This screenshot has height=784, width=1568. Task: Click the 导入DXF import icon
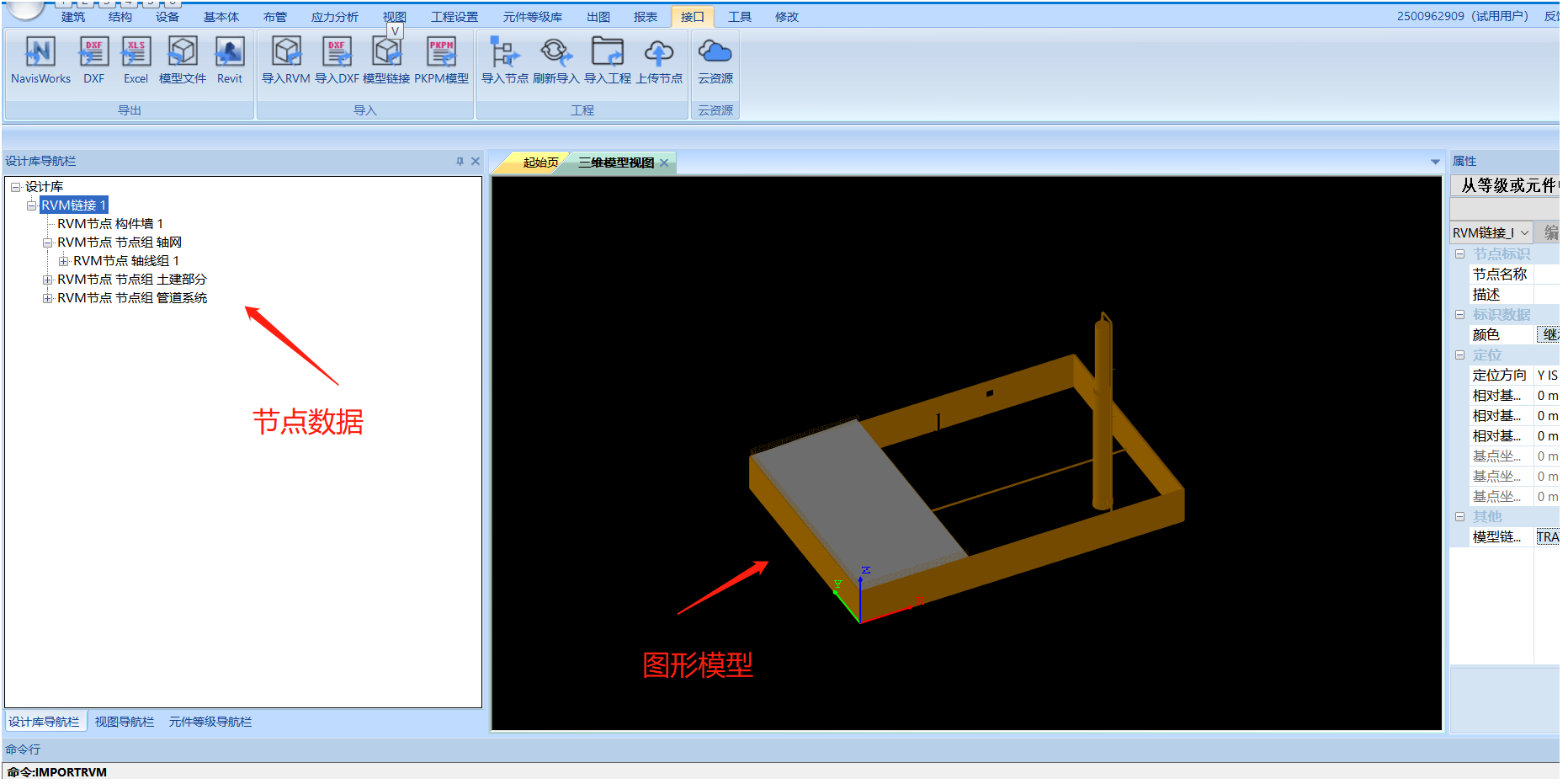click(337, 53)
